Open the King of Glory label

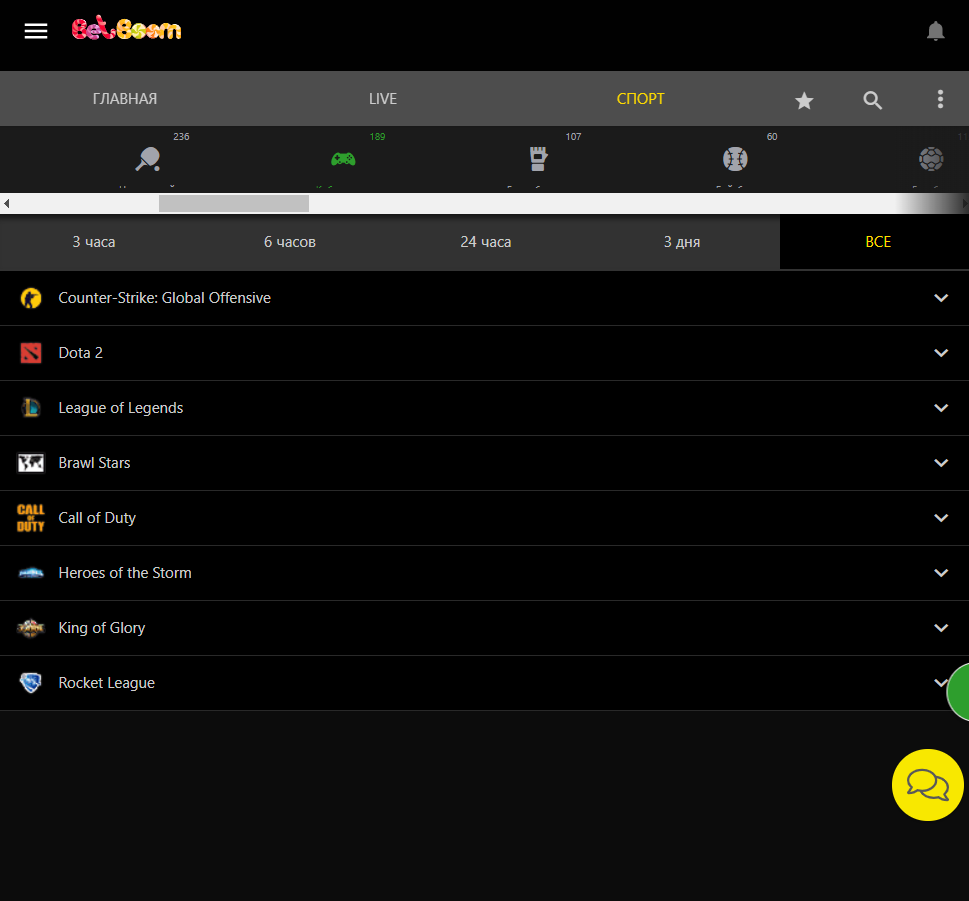pyautogui.click(x=101, y=628)
